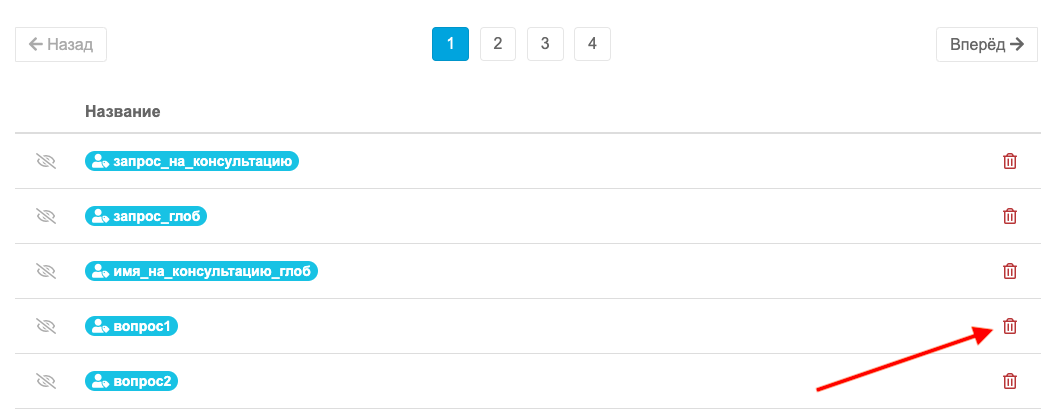Click the Вперёд next page button
Viewport: 1054px width, 417px height.
[x=987, y=44]
